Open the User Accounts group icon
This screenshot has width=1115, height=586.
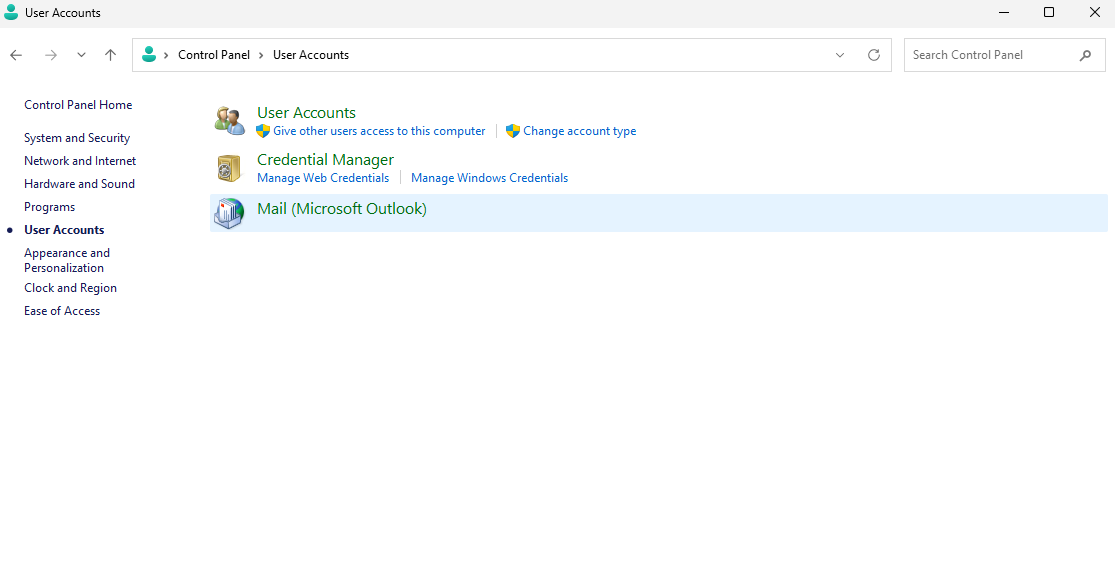pos(228,120)
